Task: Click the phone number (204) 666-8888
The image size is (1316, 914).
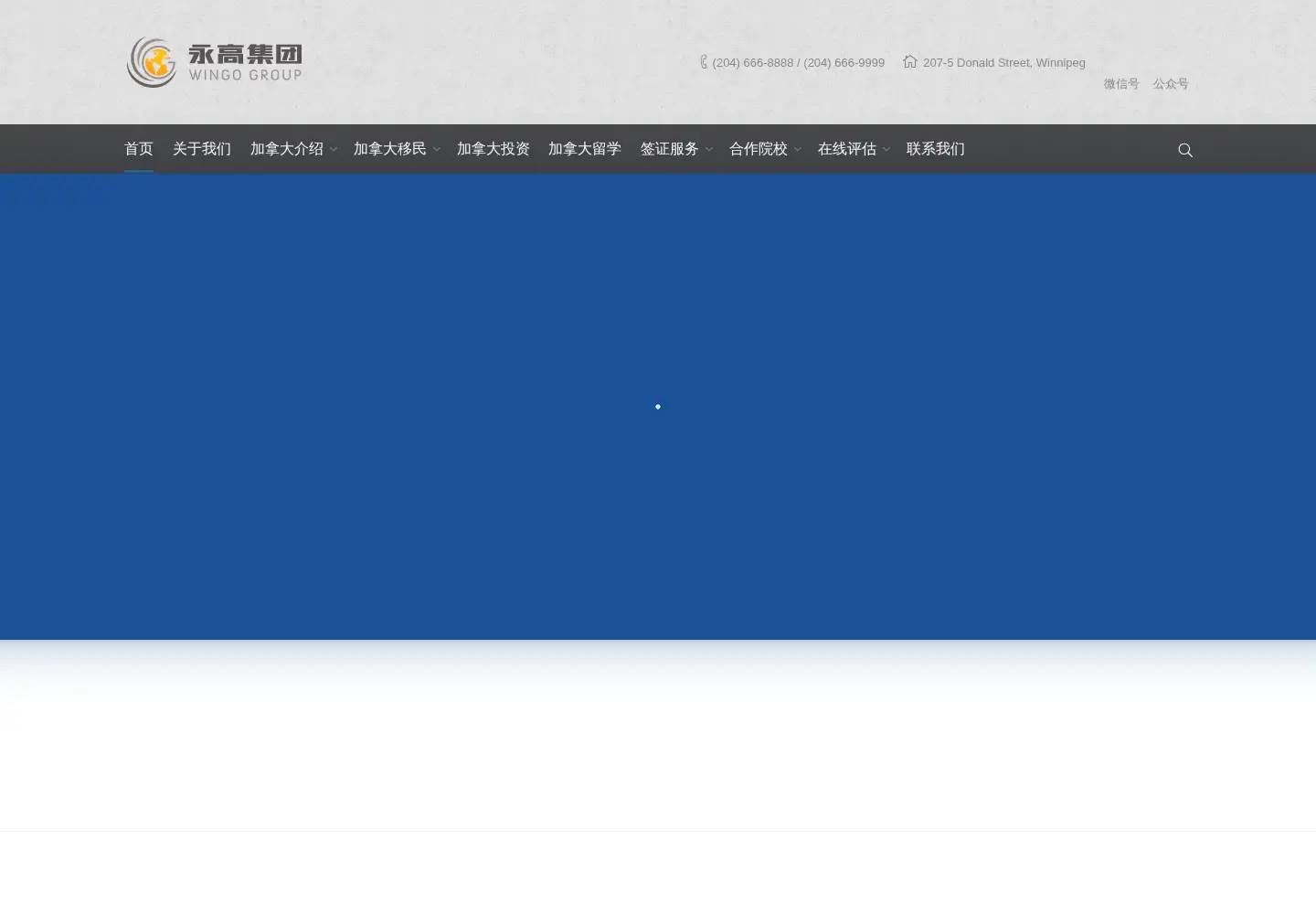Action: click(753, 63)
